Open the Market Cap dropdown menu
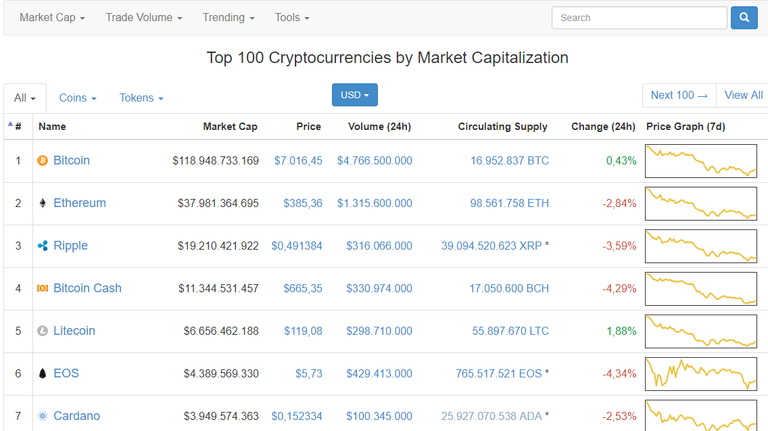The width and height of the screenshot is (768, 431). [x=52, y=18]
